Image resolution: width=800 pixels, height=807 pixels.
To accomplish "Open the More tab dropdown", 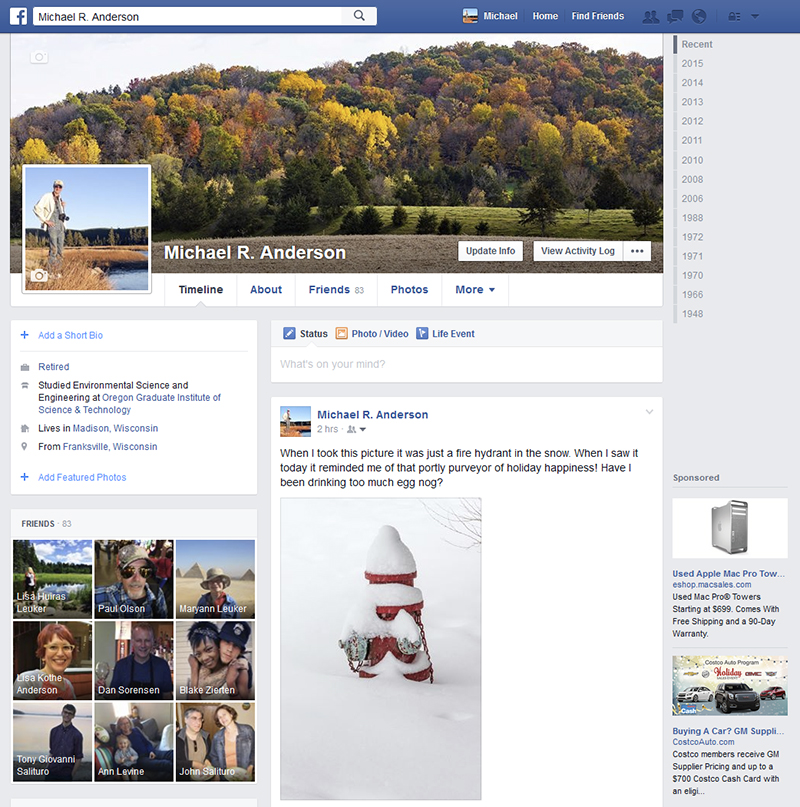I will point(475,289).
